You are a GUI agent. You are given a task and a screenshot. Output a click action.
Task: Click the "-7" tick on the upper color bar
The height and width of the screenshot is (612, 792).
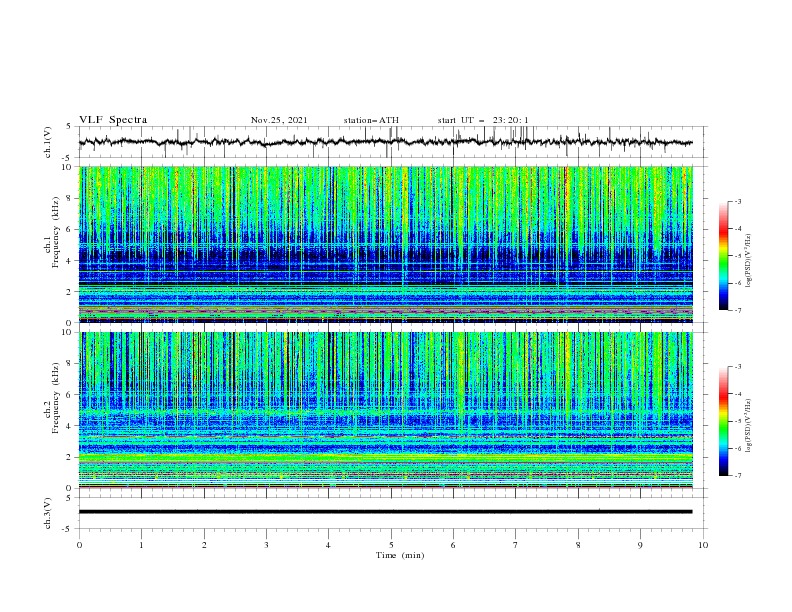737,310
